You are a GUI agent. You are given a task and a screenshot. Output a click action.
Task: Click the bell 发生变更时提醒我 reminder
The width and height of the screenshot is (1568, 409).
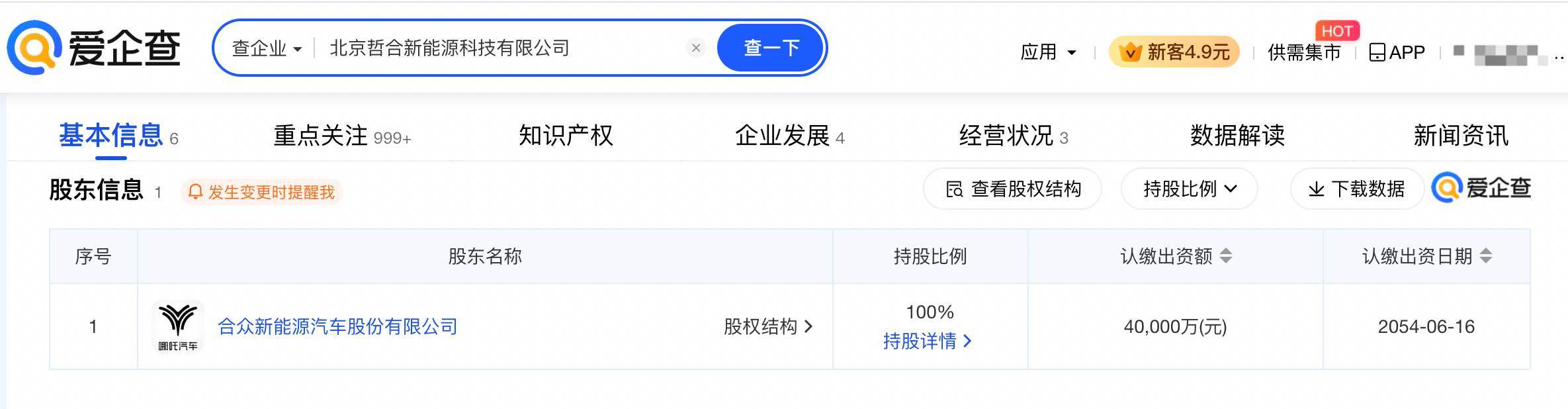click(261, 192)
